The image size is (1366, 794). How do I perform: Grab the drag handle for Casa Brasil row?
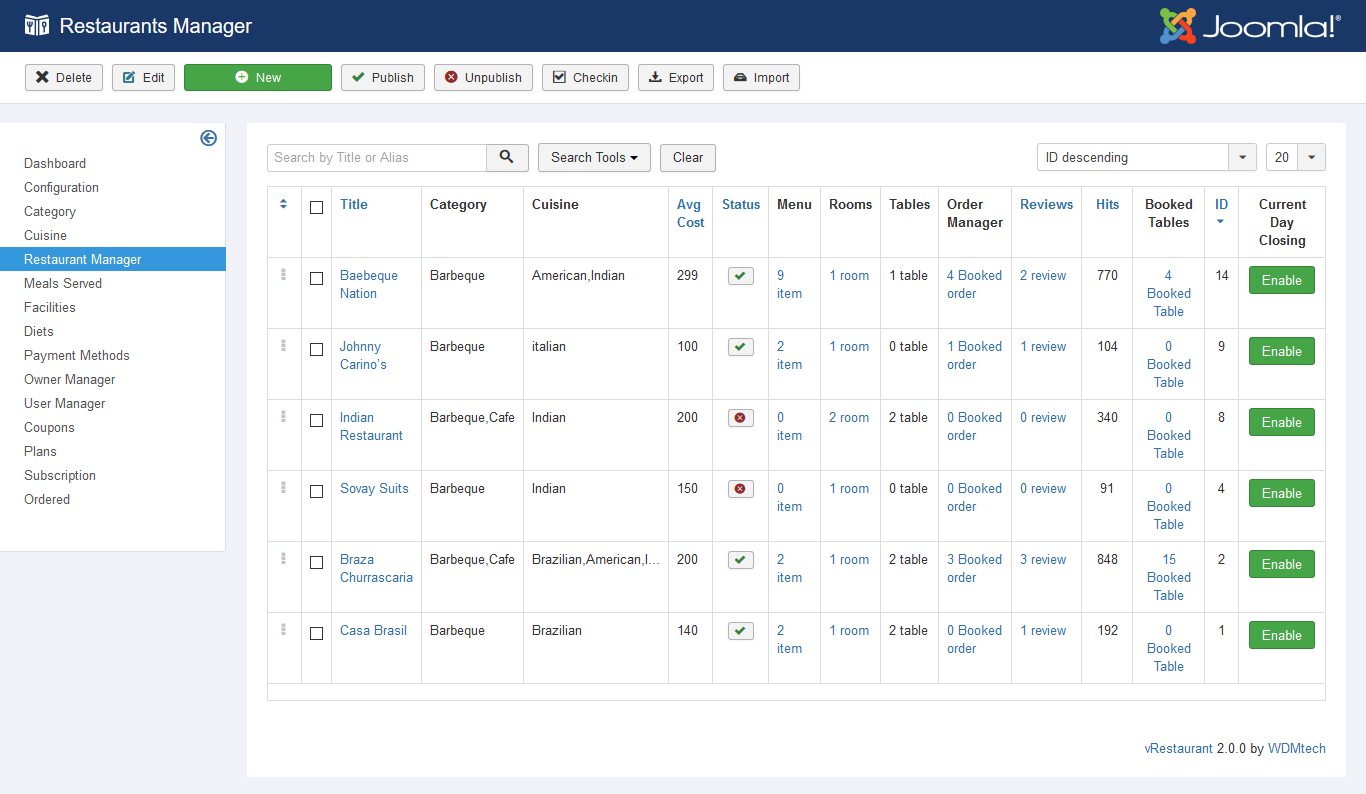tap(284, 630)
